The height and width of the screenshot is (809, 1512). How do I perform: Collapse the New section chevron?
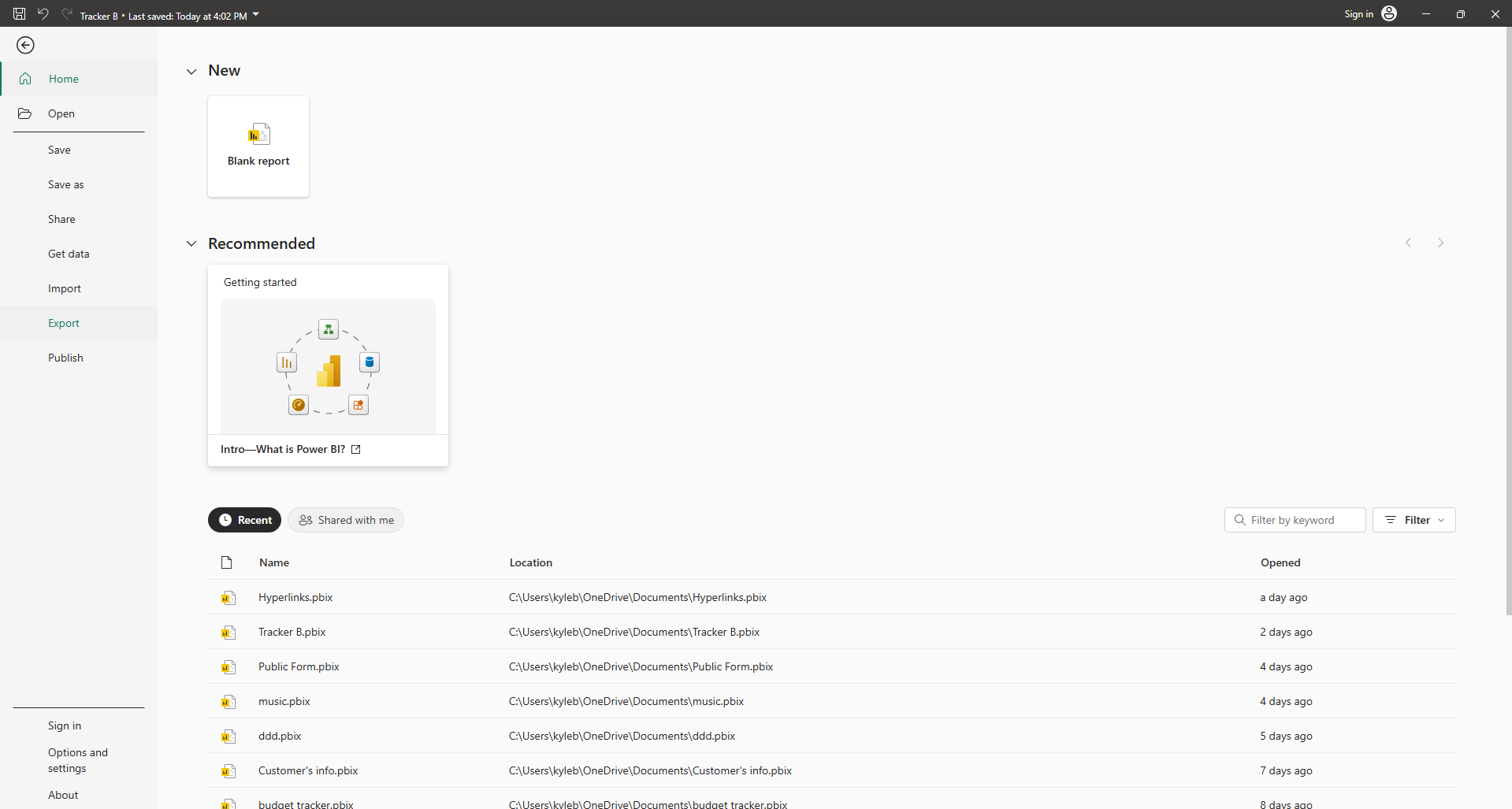[191, 72]
